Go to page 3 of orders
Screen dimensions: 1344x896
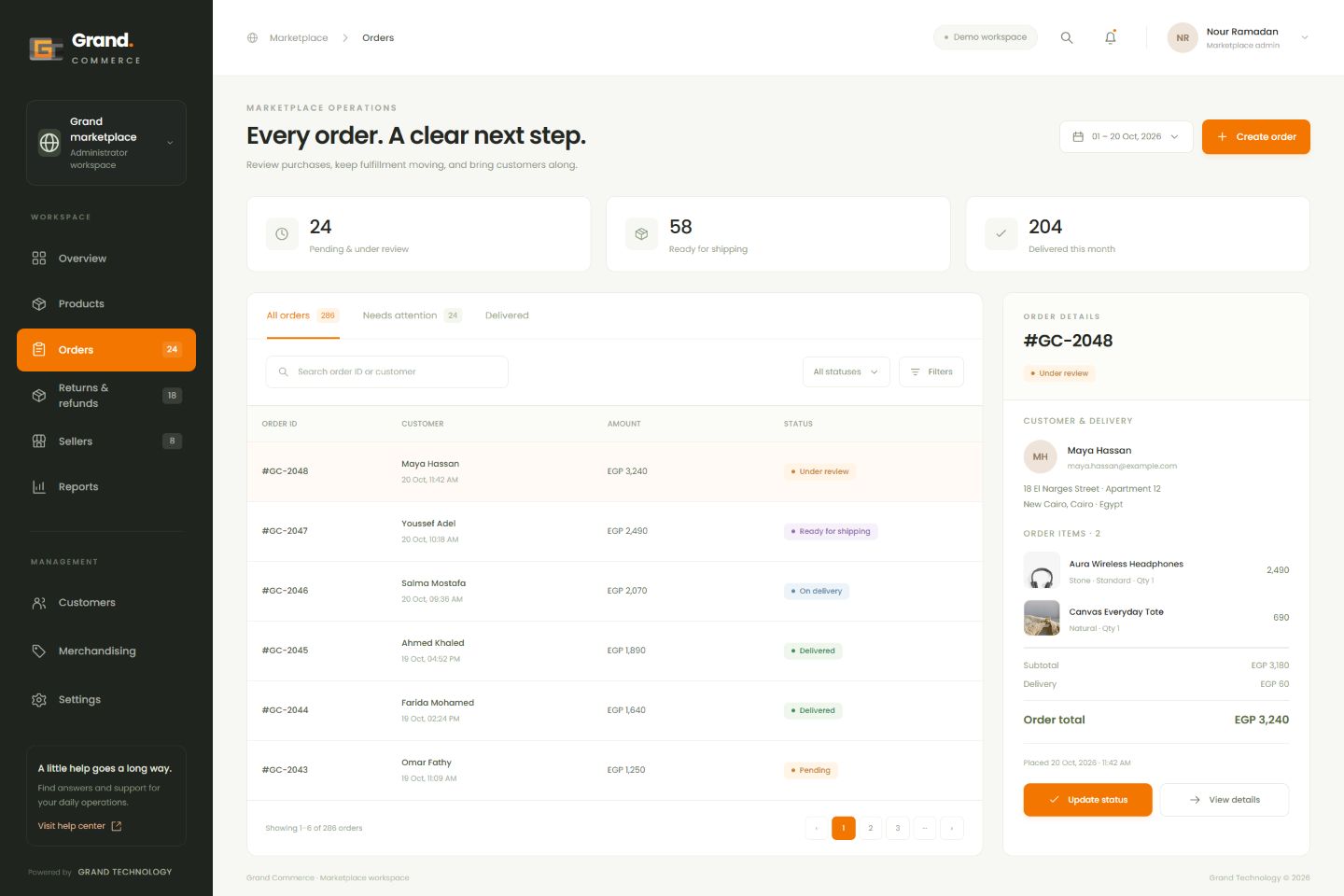898,828
